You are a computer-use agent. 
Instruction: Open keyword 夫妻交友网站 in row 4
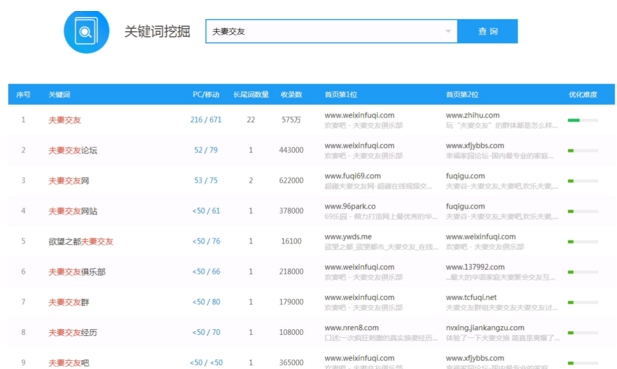[73, 211]
